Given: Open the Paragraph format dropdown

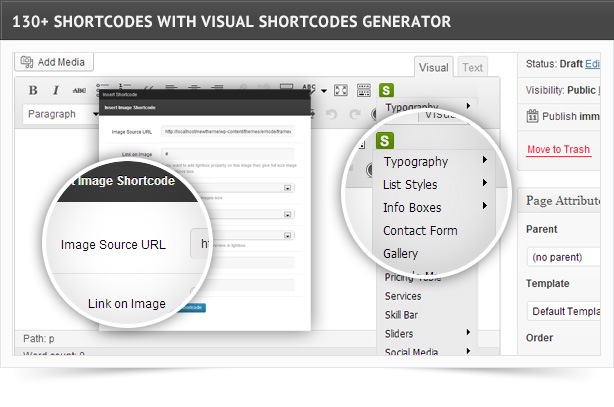Looking at the screenshot, I should (x=60, y=114).
